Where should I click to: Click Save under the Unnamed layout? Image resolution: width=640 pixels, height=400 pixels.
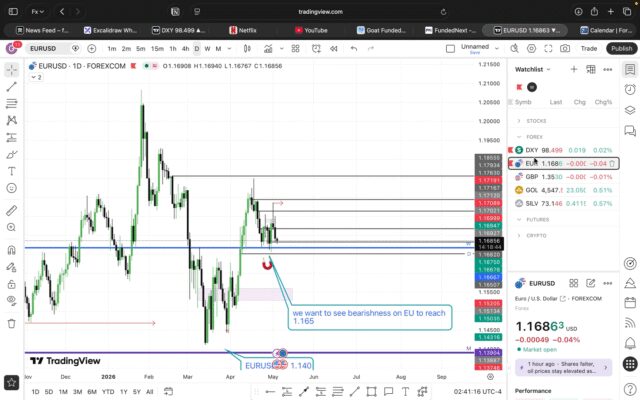(x=475, y=53)
